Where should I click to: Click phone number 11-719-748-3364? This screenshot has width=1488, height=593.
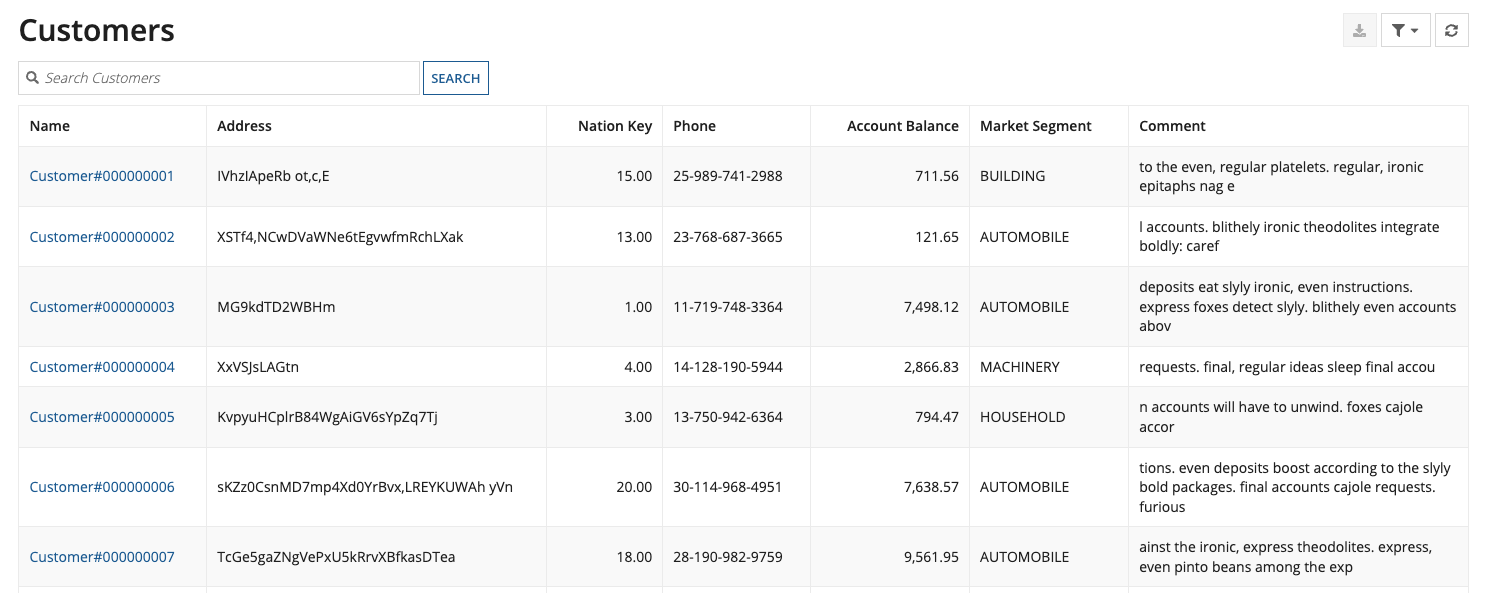coord(728,307)
